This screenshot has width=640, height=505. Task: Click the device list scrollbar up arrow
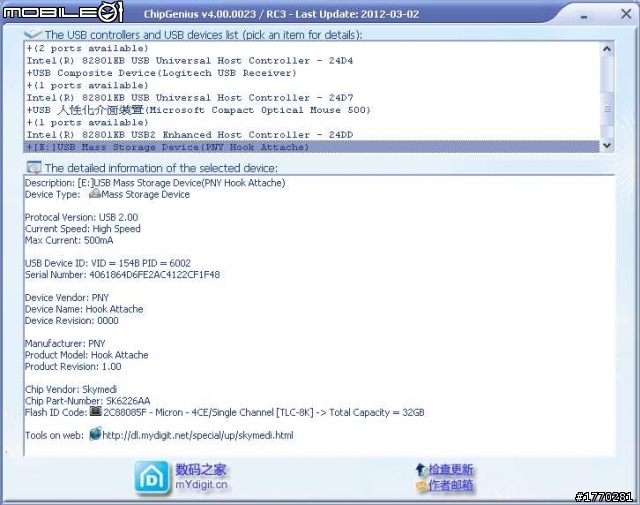pyautogui.click(x=607, y=49)
